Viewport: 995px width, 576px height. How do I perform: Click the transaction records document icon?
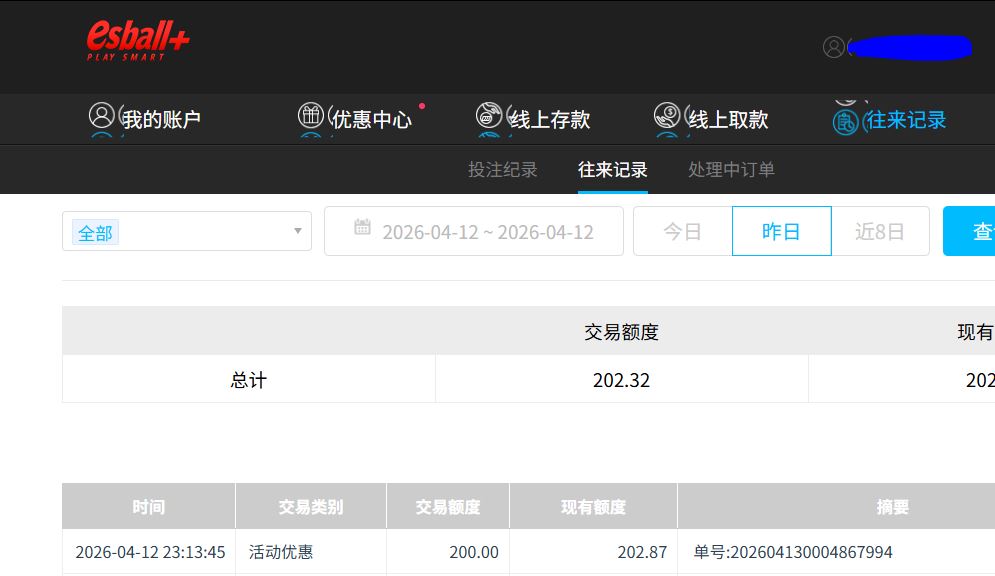846,122
